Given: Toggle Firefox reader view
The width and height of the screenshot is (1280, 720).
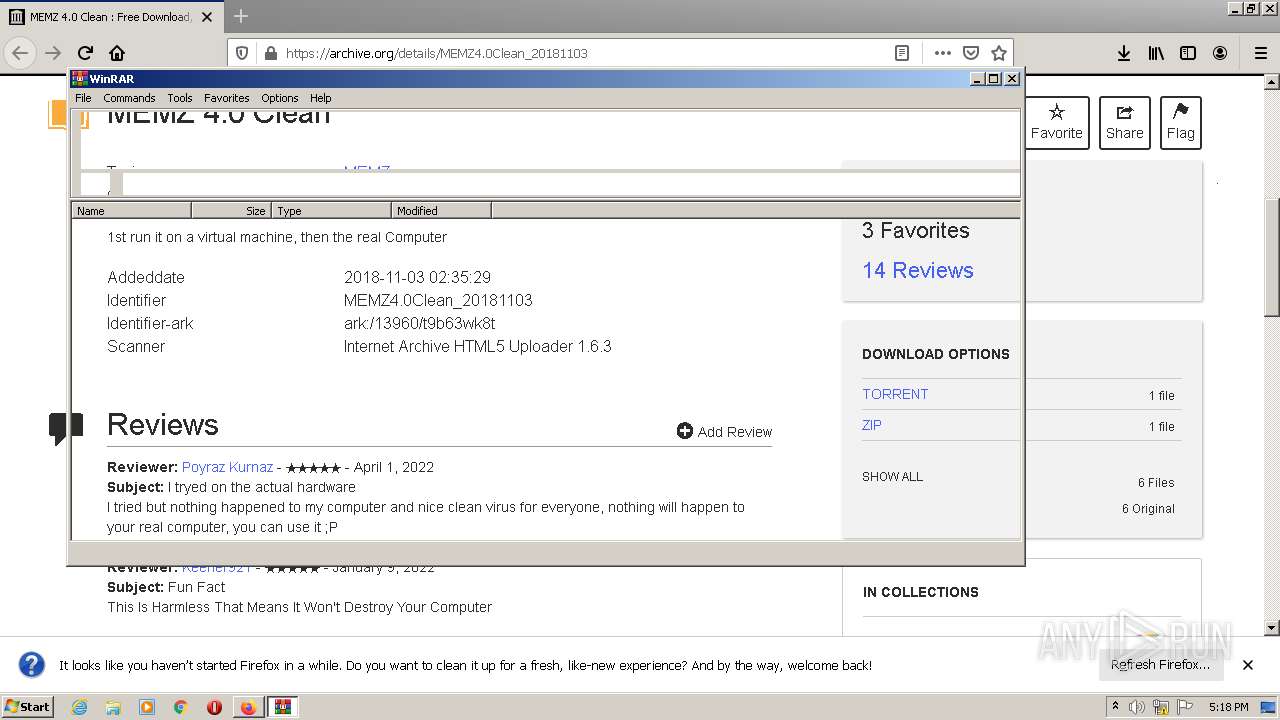Looking at the screenshot, I should point(901,53).
